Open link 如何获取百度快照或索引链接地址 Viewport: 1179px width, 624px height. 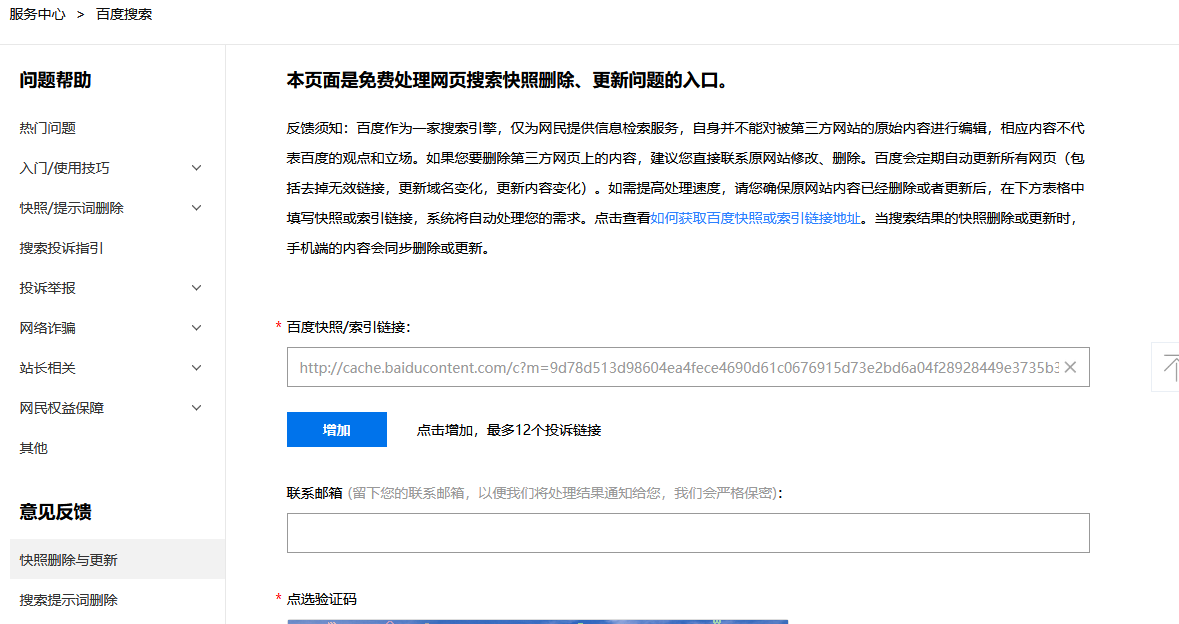755,218
